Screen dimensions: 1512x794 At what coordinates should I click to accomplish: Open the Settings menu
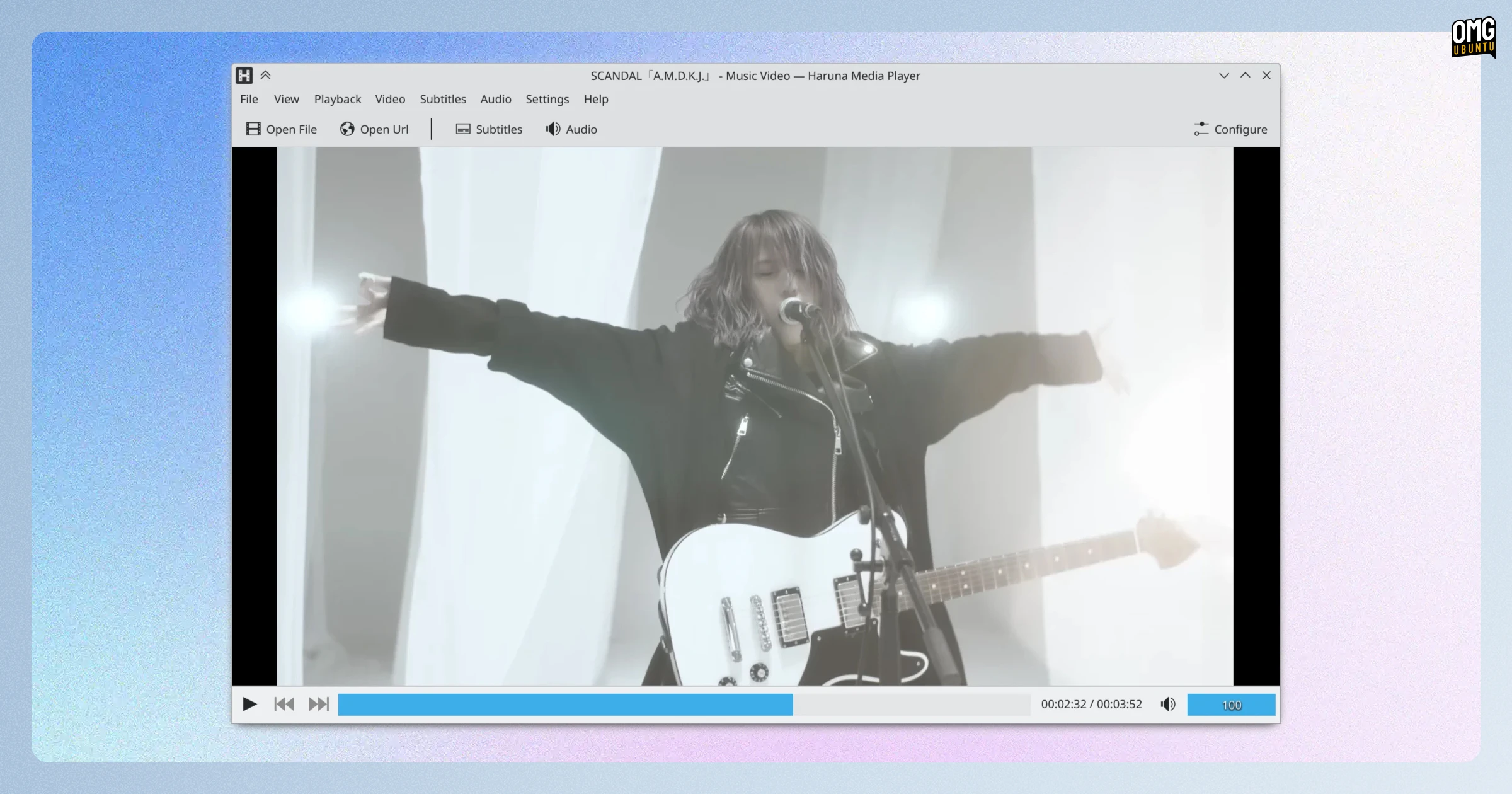click(547, 99)
